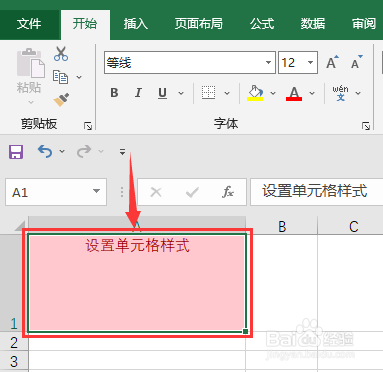This screenshot has height=372, width=383.
Task: Expand the 粘贴 paste options arrow
Action: pos(31,102)
